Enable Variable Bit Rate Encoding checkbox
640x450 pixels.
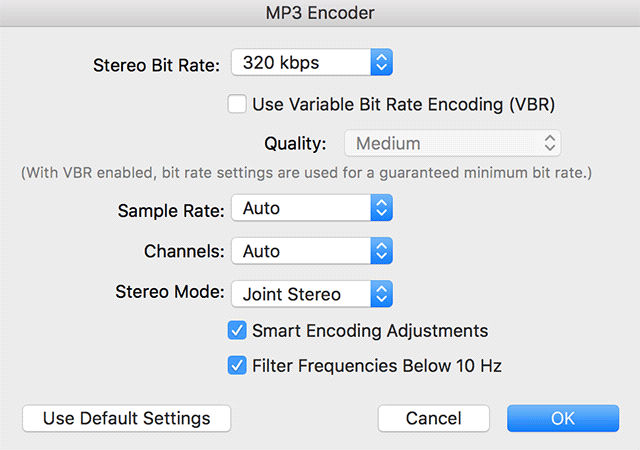237,103
